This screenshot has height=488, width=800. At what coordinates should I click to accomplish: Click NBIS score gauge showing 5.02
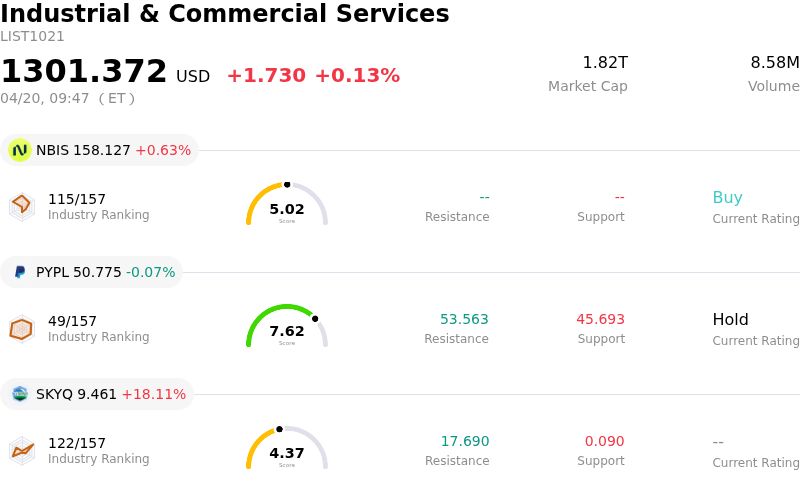(287, 205)
